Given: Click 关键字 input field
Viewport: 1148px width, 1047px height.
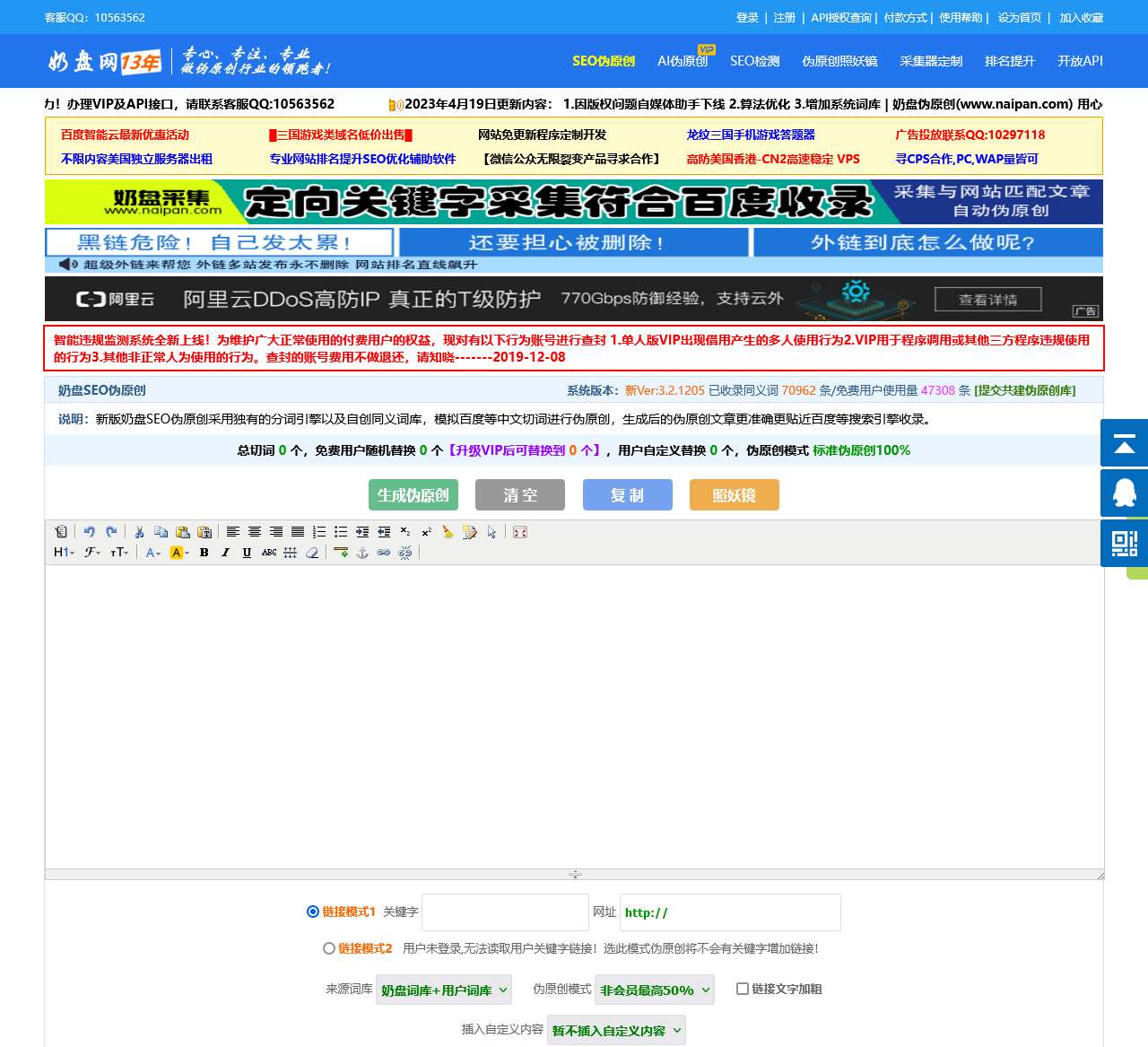Looking at the screenshot, I should point(505,912).
